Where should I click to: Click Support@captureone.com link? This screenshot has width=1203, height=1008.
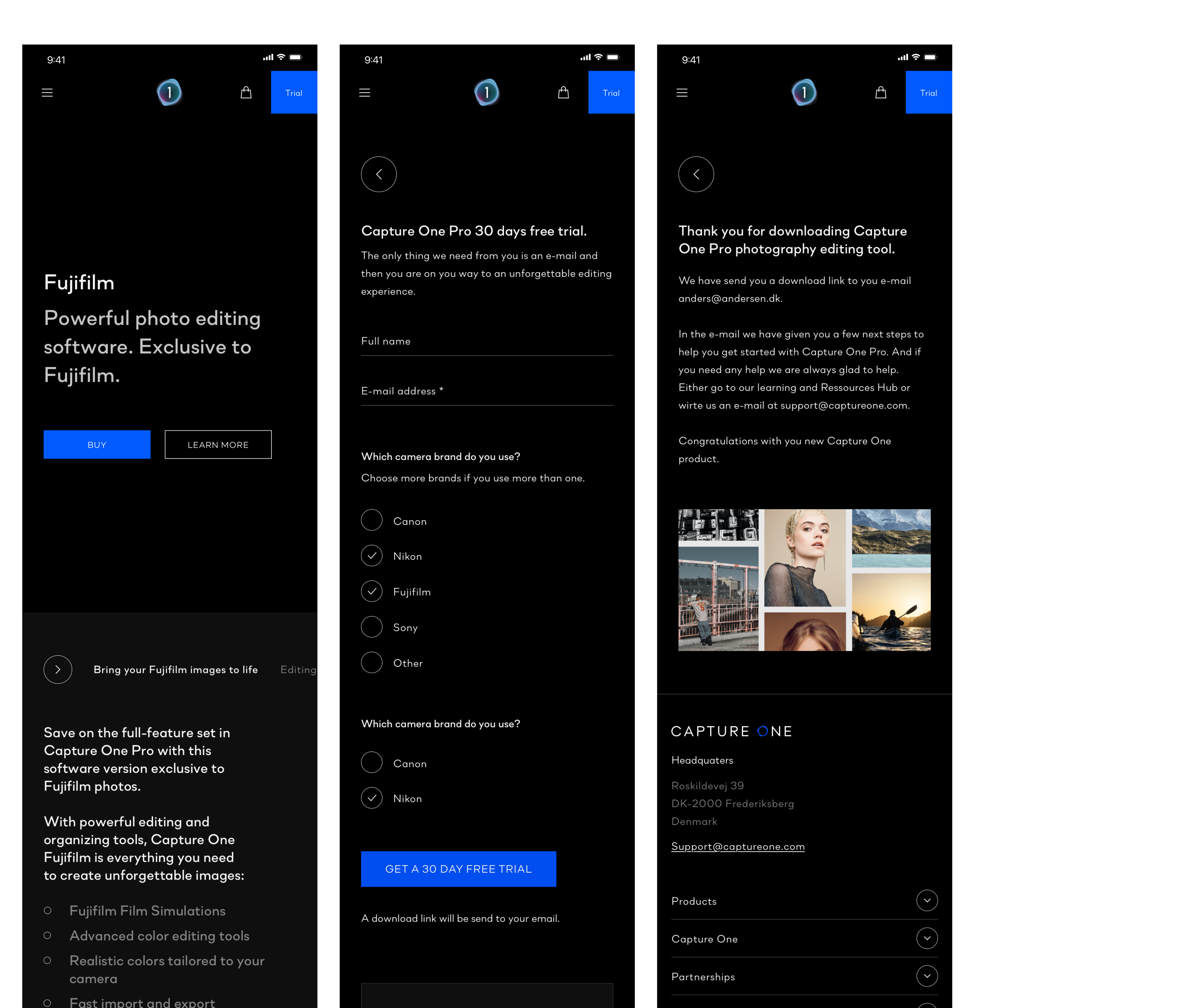pos(738,847)
